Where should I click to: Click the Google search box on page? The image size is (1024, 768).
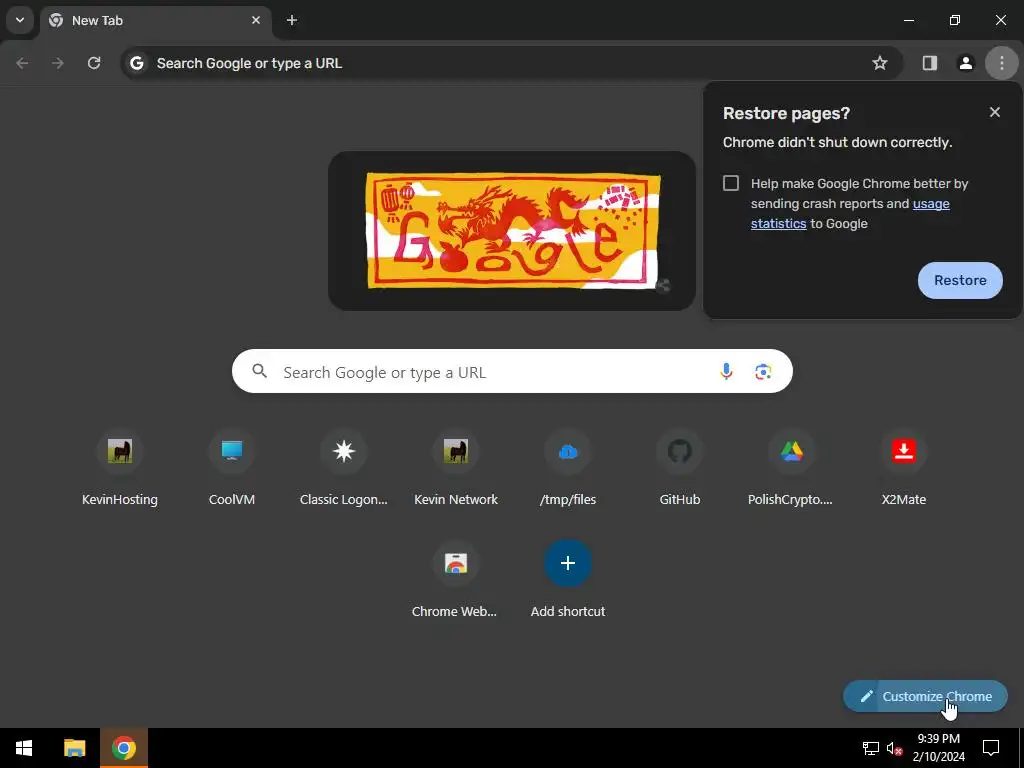click(x=512, y=372)
